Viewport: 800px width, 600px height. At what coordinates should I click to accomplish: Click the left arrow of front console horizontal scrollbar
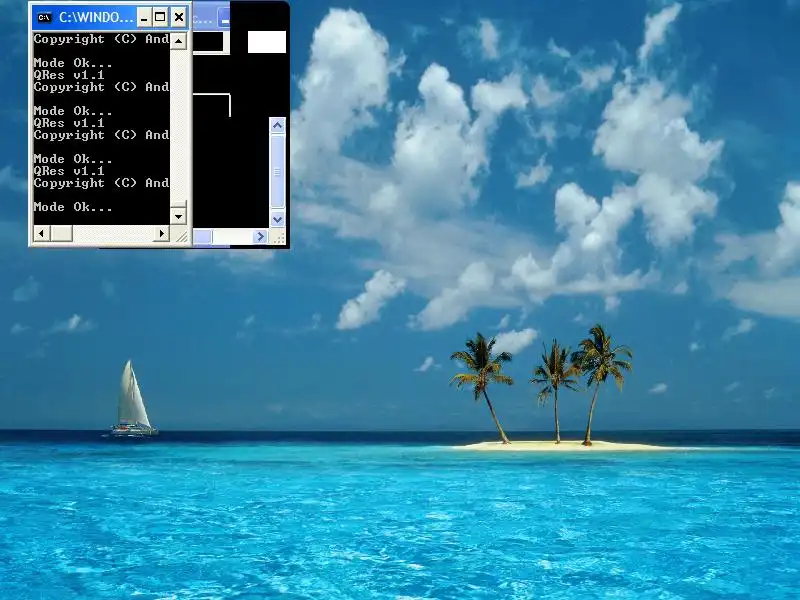(41, 234)
